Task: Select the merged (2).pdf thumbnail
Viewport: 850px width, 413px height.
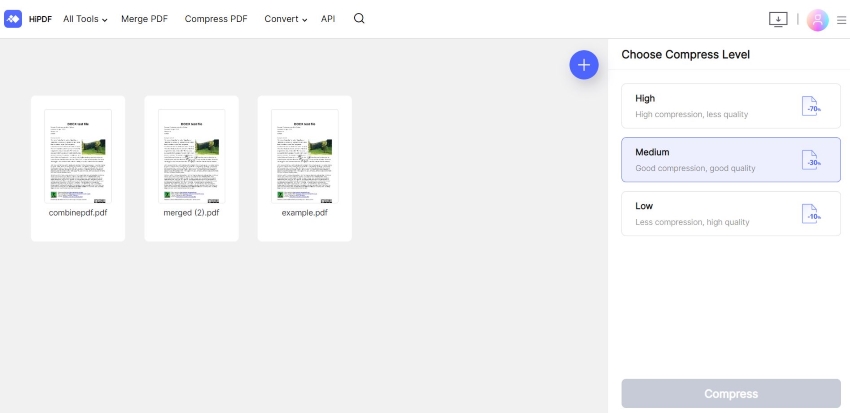Action: pyautogui.click(x=191, y=157)
